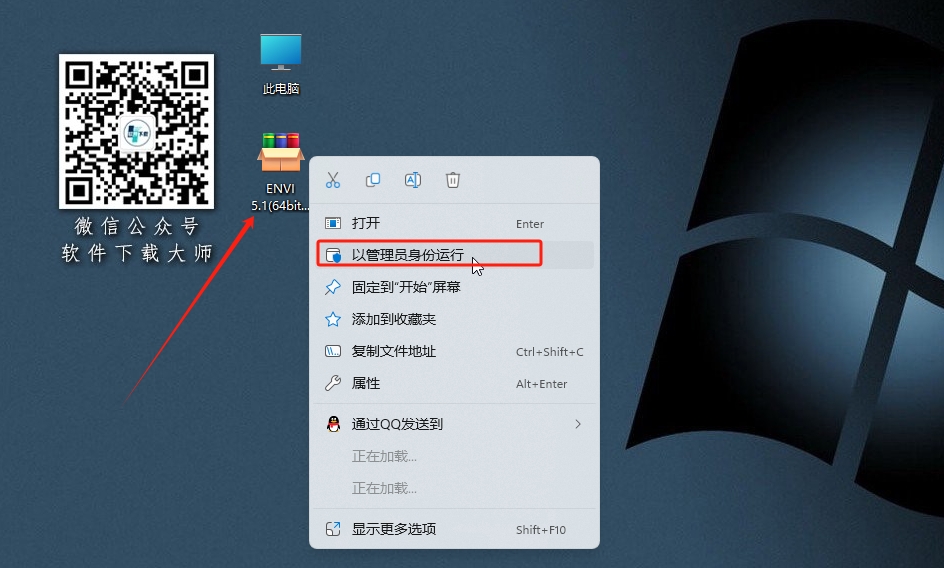Click the Alt+Enter shortcut text
Image resolution: width=944 pixels, height=568 pixels.
pos(541,384)
